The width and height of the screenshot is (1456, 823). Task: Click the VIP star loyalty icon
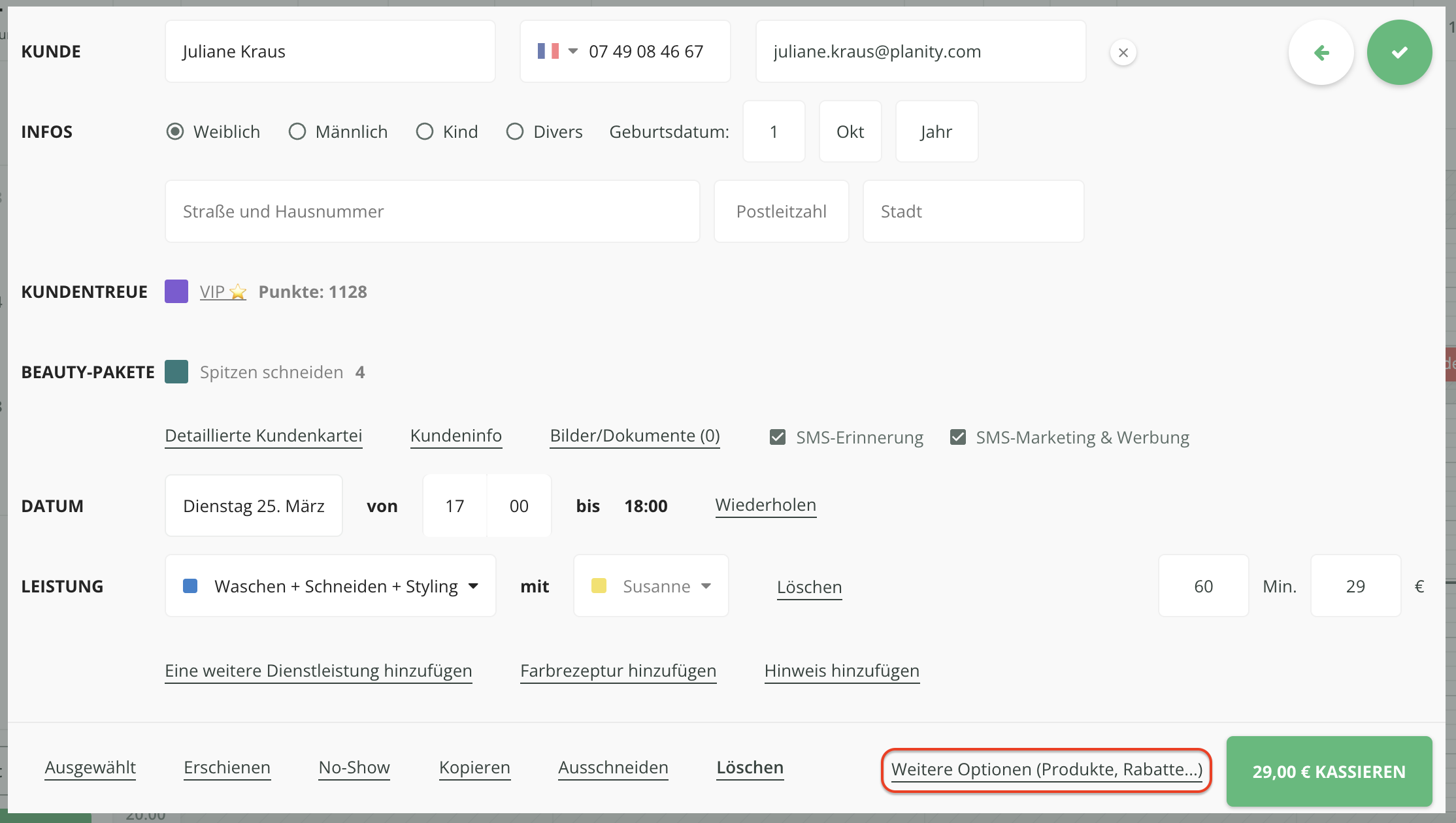point(239,292)
